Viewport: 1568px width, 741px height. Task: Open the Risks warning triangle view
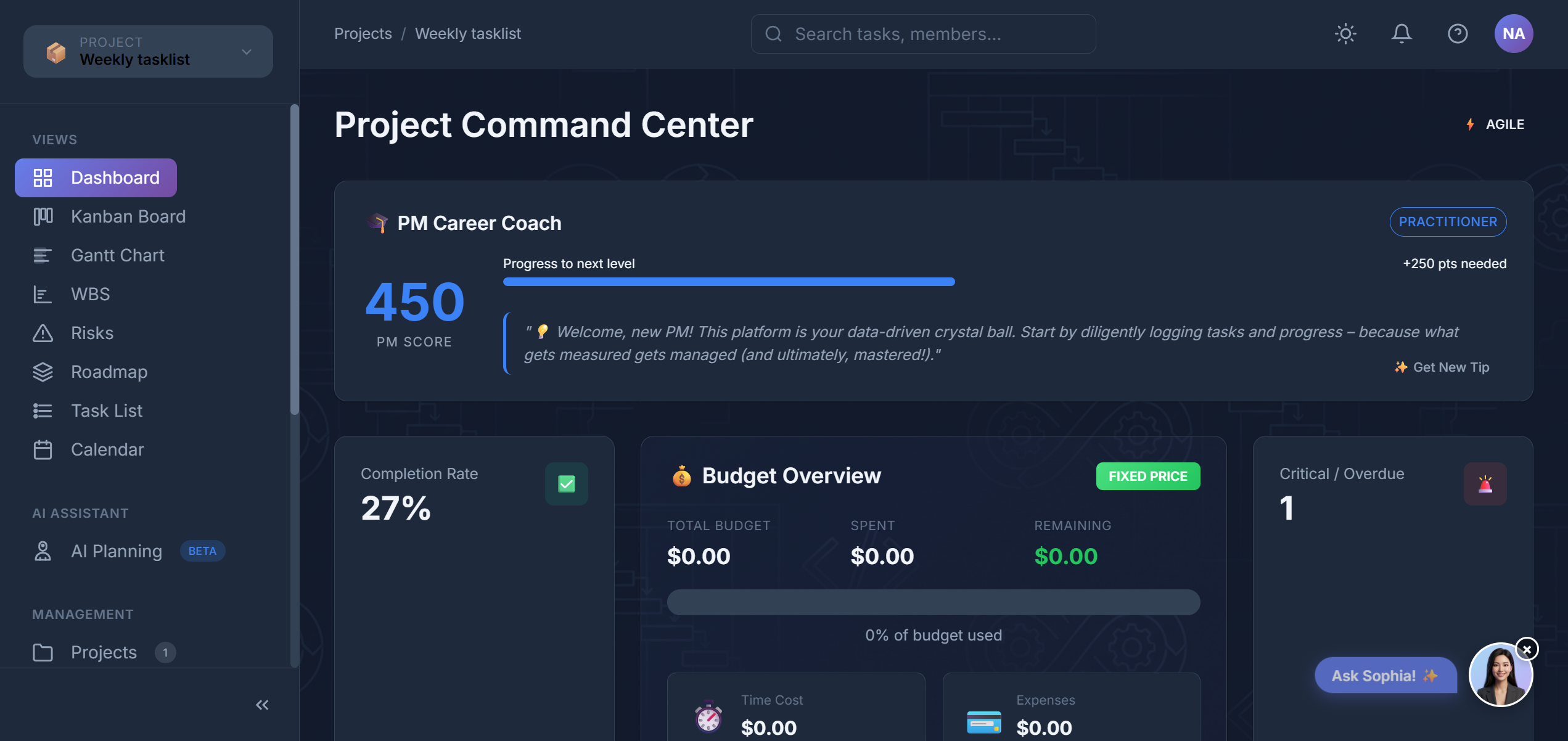click(x=91, y=333)
